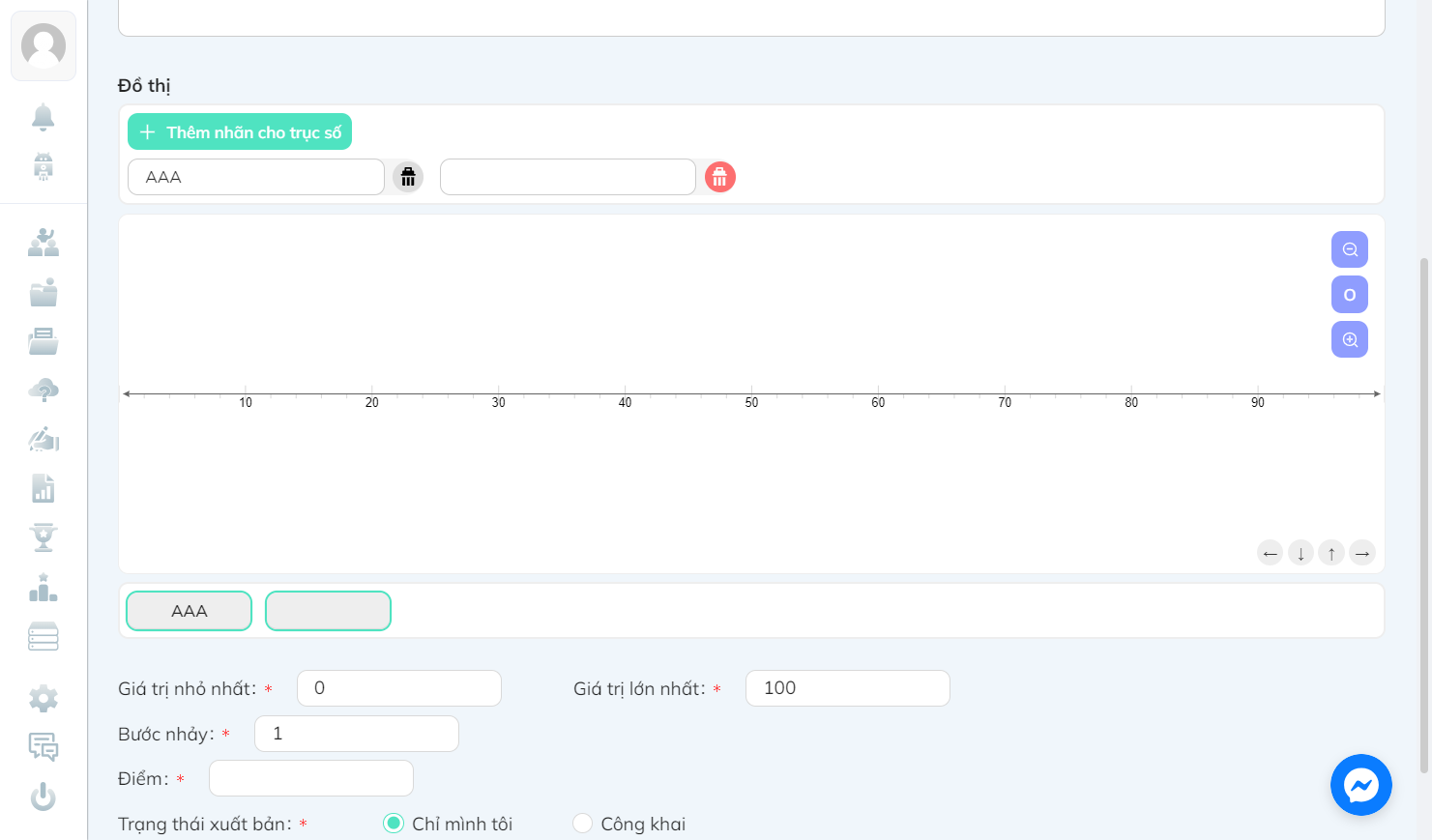
Task: Focus the AAA label text field
Action: pos(256,177)
